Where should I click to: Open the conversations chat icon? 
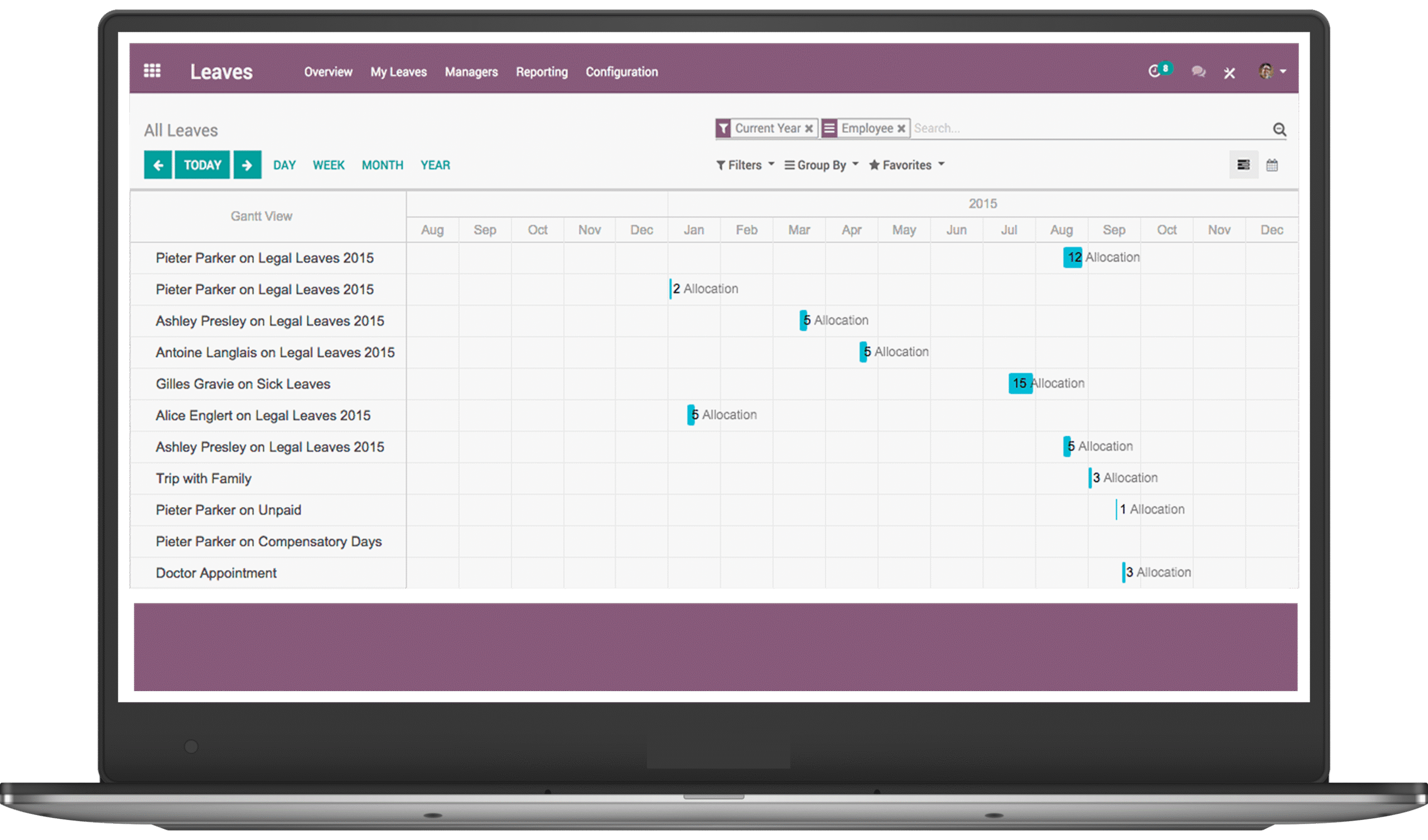click(1198, 71)
